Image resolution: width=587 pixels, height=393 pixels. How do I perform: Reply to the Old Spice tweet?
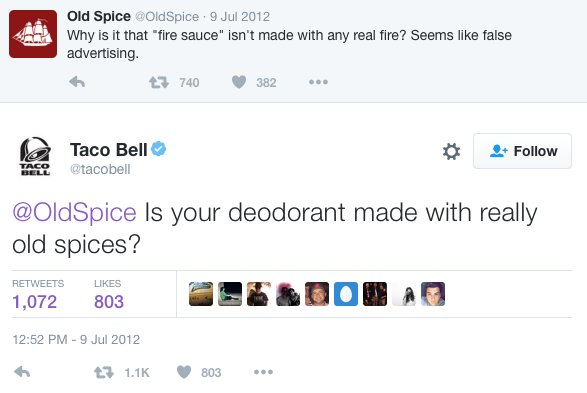[77, 82]
